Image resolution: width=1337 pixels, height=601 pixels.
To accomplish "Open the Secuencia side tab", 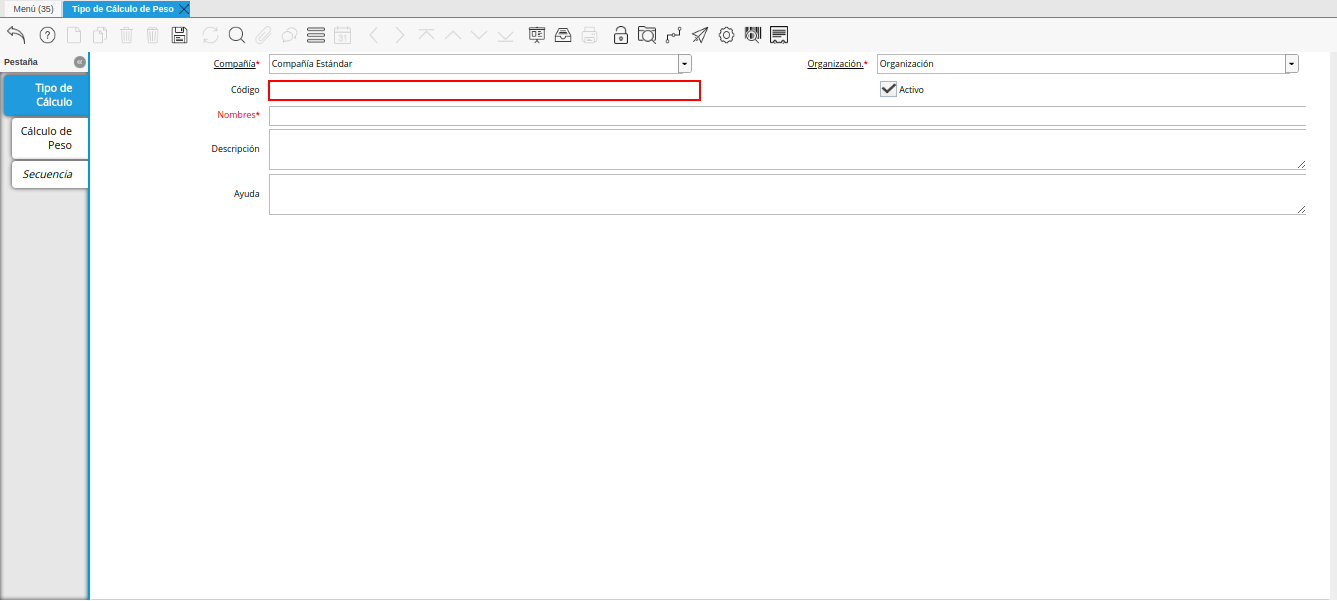I will tap(50, 174).
